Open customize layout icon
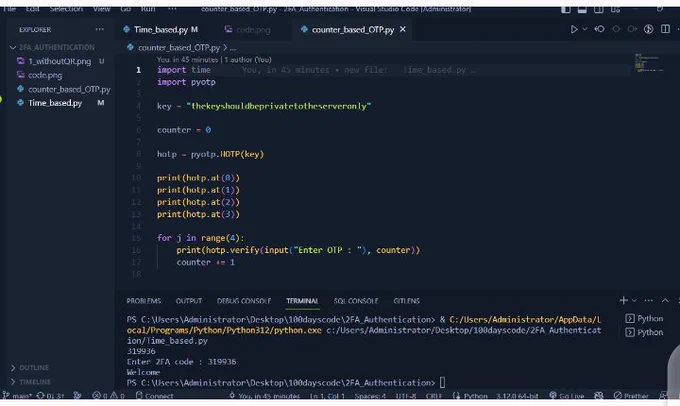 pyautogui.click(x=615, y=9)
